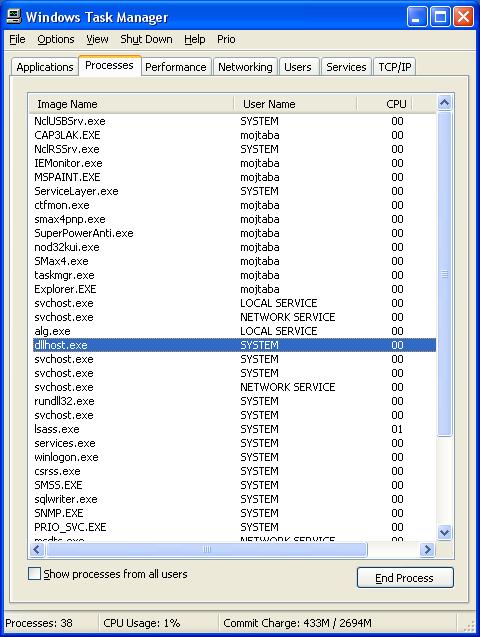
Task: Click the 01 CPU value for lsass.exe
Action: (397, 429)
